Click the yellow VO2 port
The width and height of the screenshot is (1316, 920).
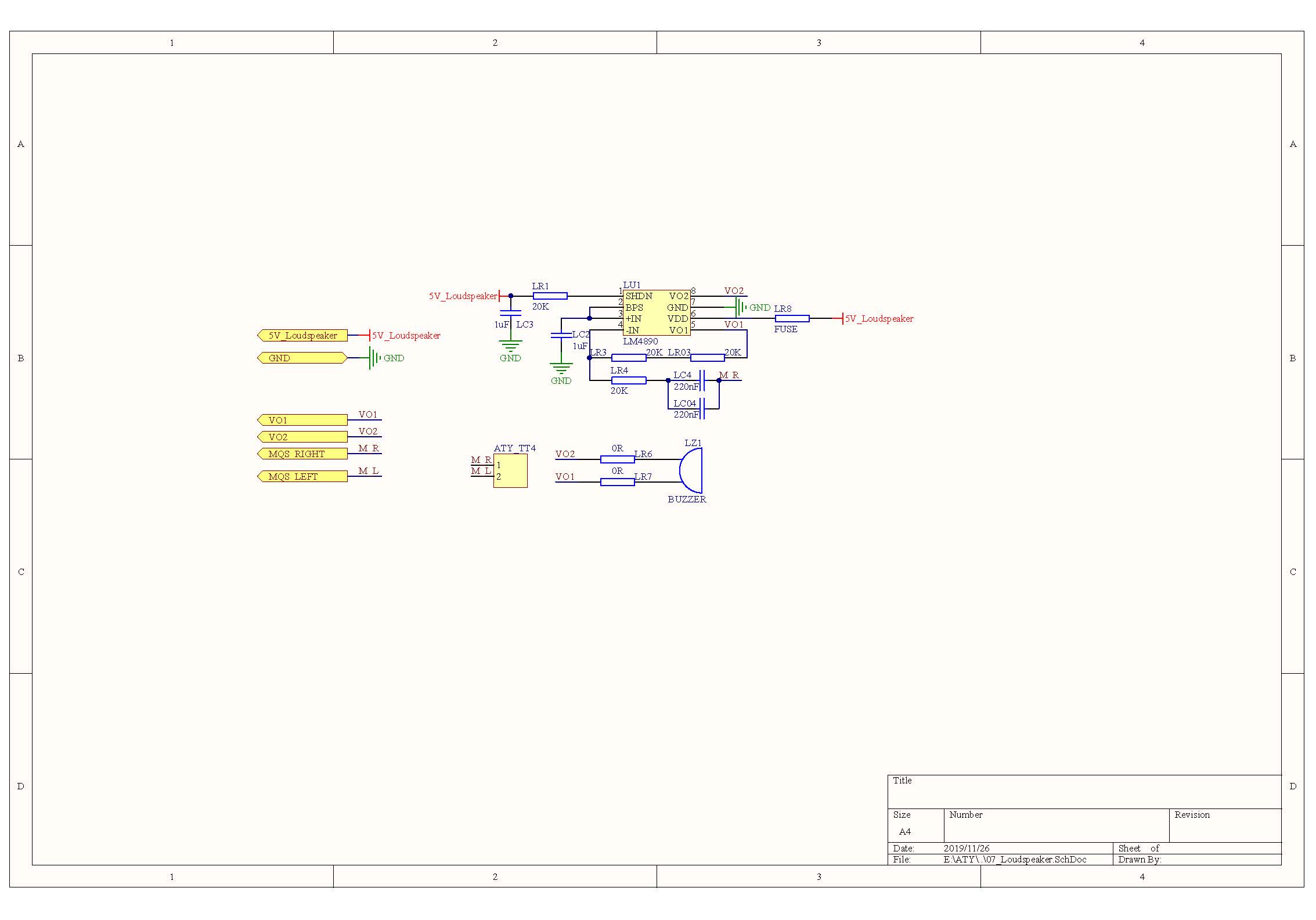click(x=302, y=437)
